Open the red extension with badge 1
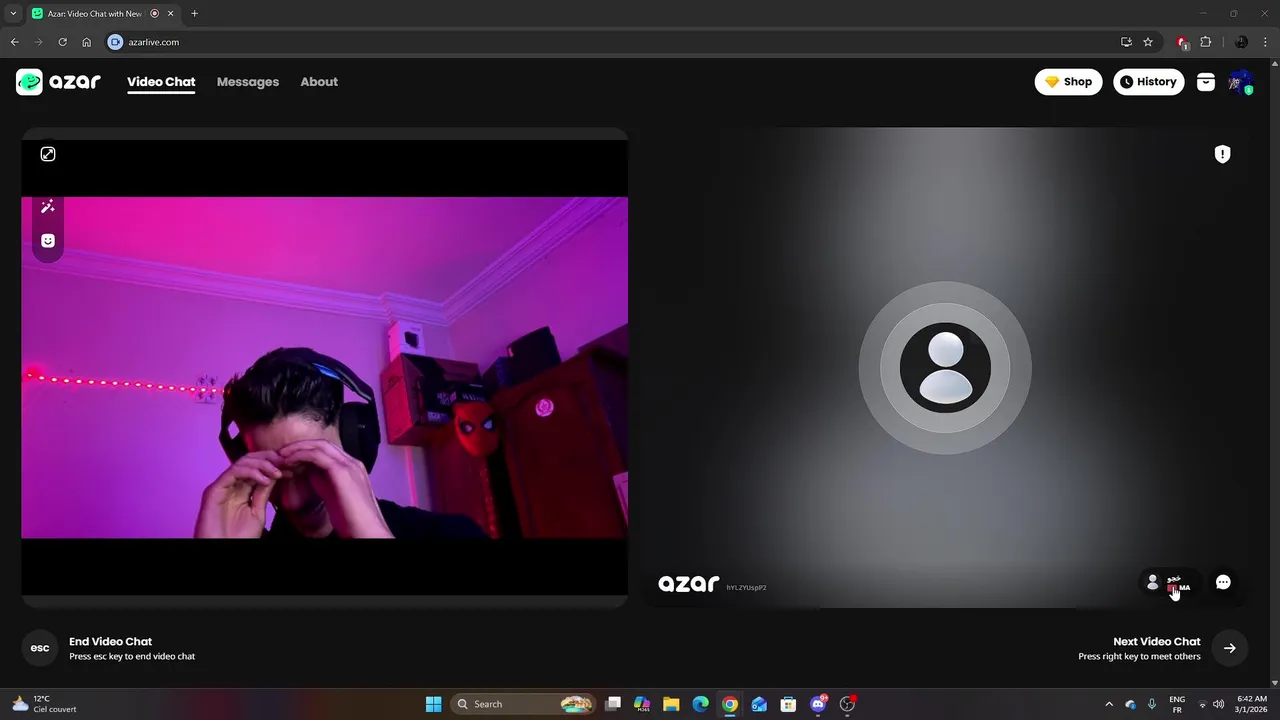This screenshot has width=1280, height=720. coord(1183,42)
